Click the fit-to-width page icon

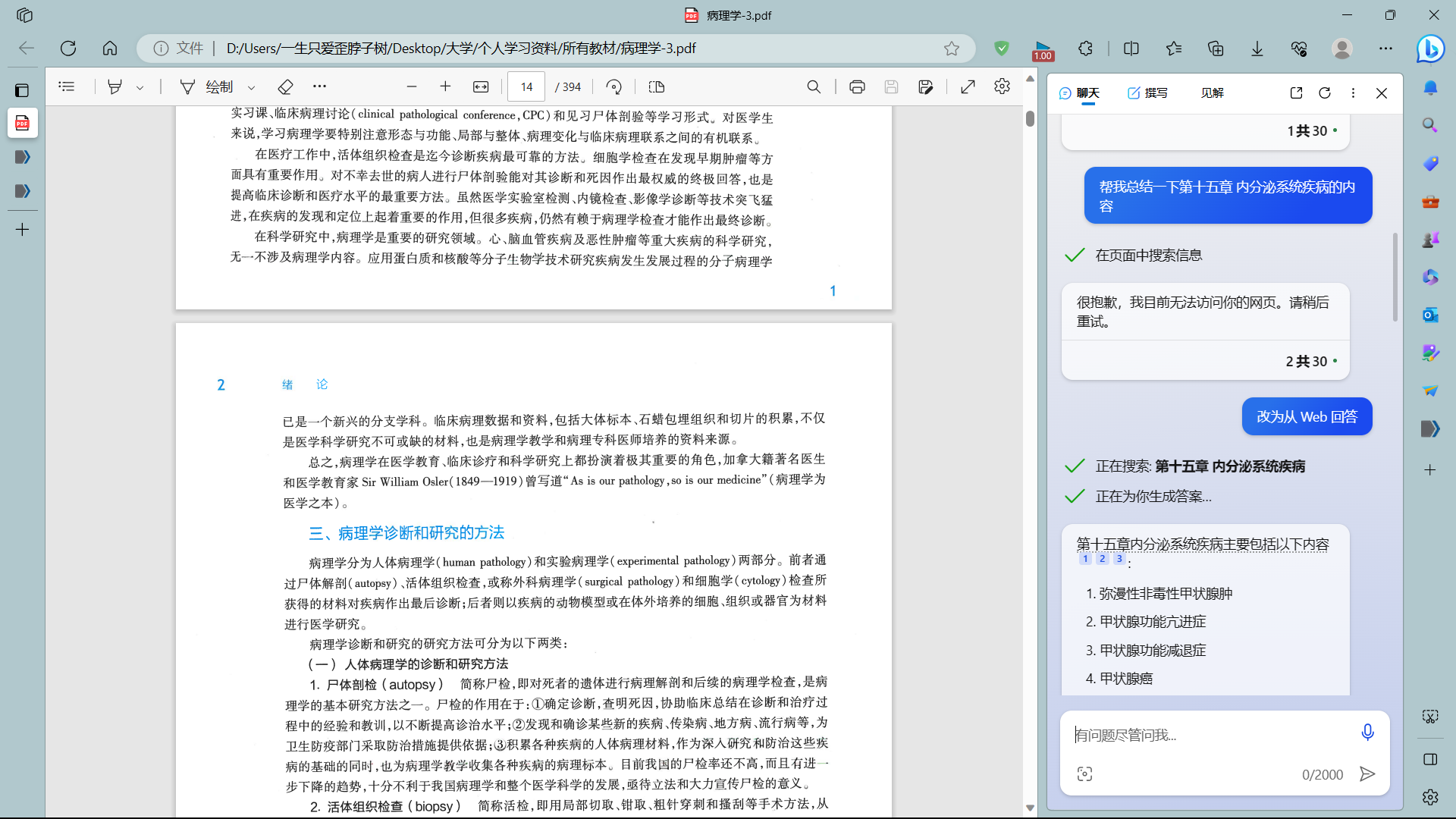point(481,87)
